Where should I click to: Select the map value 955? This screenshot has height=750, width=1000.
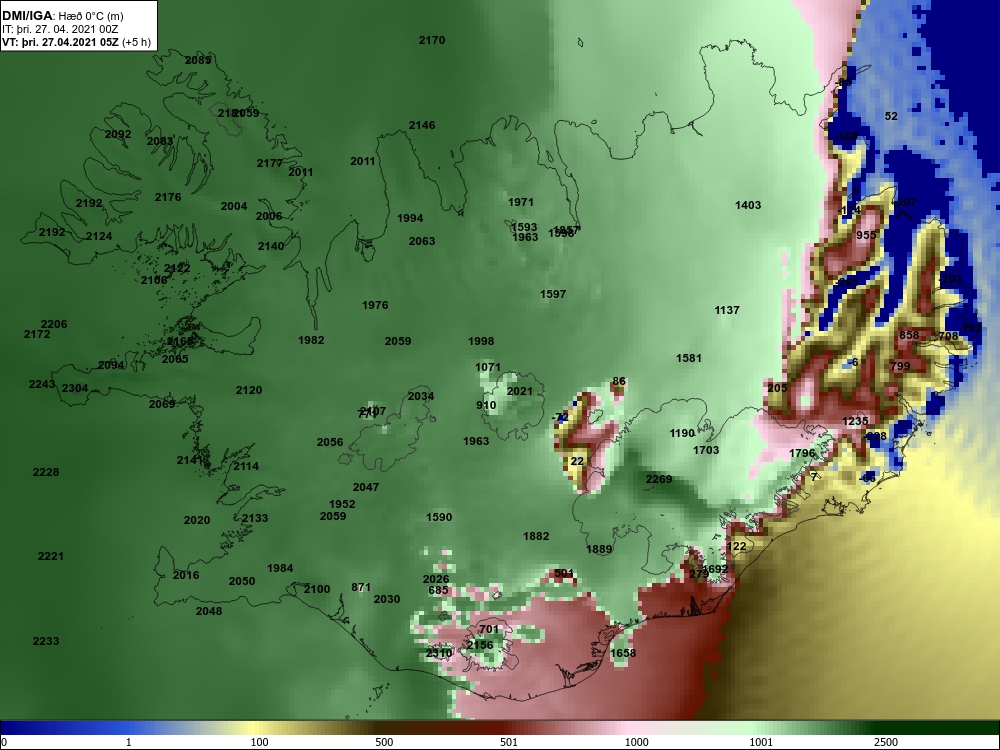tap(866, 235)
